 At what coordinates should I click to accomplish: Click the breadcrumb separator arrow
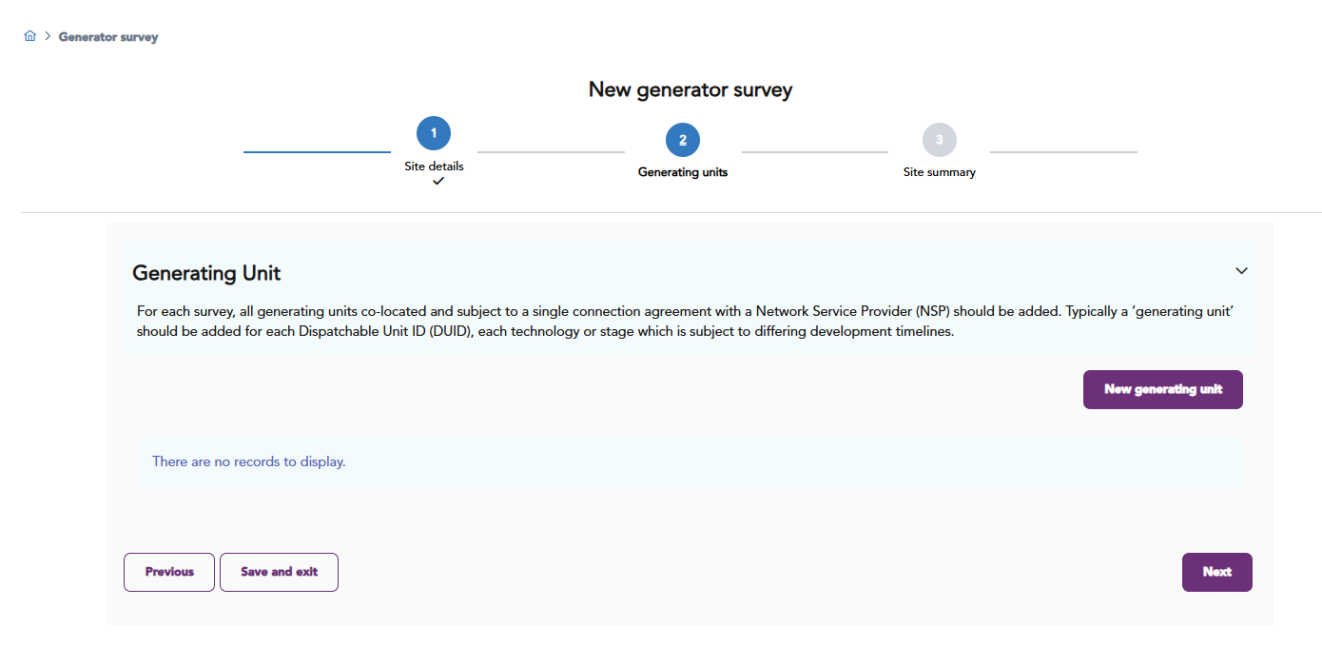click(x=47, y=36)
